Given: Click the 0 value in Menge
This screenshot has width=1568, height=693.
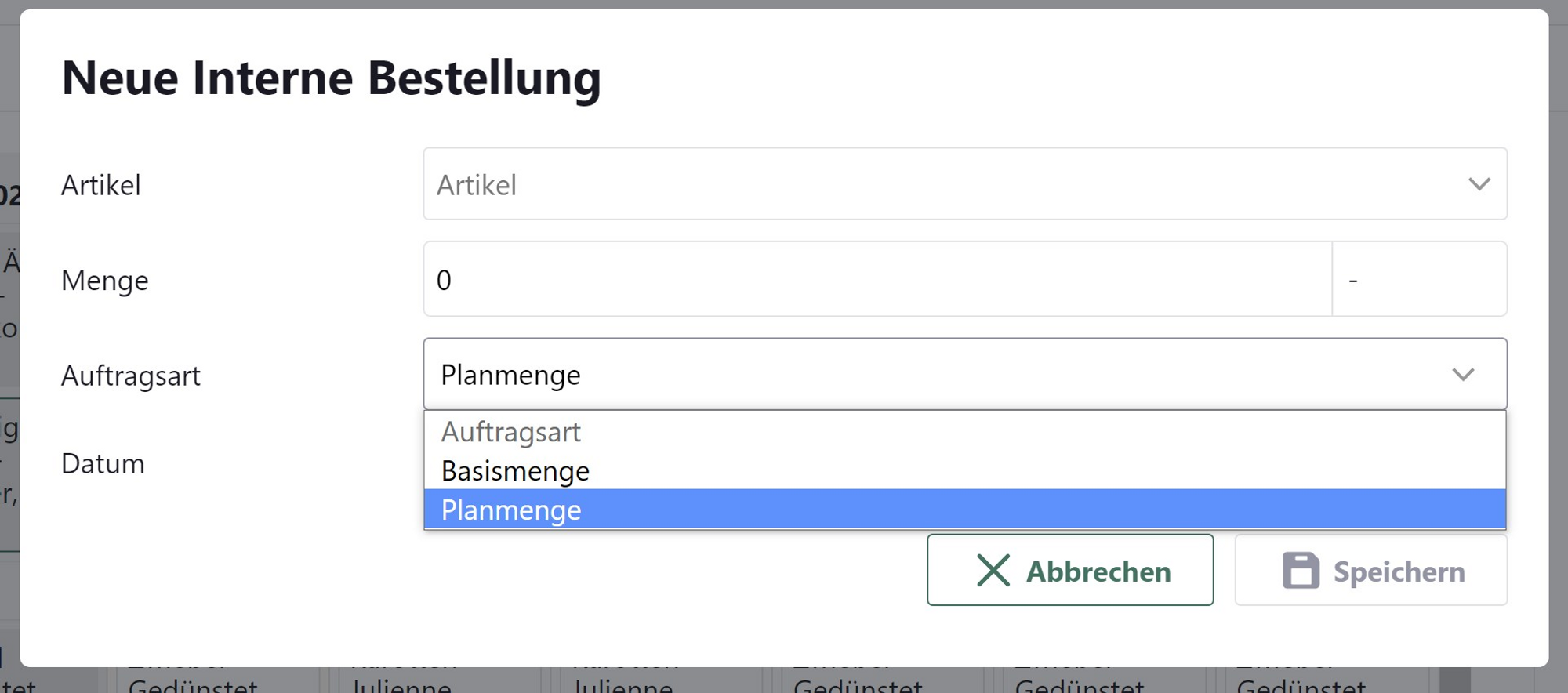Looking at the screenshot, I should pyautogui.click(x=444, y=281).
